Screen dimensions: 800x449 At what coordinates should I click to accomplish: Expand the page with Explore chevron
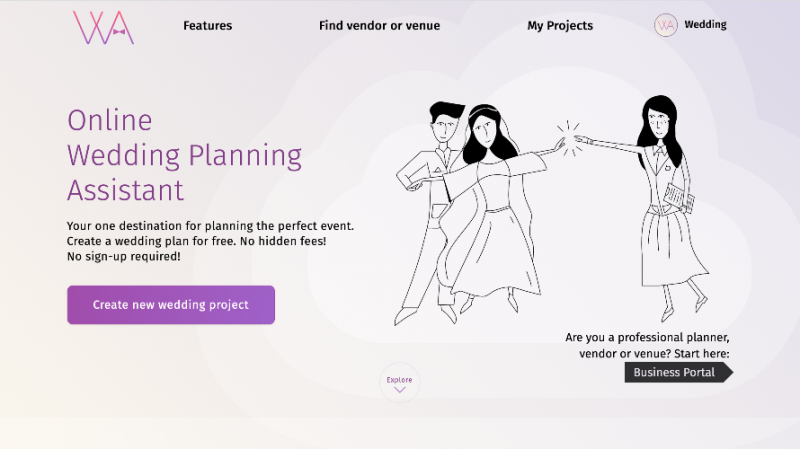[x=400, y=383]
